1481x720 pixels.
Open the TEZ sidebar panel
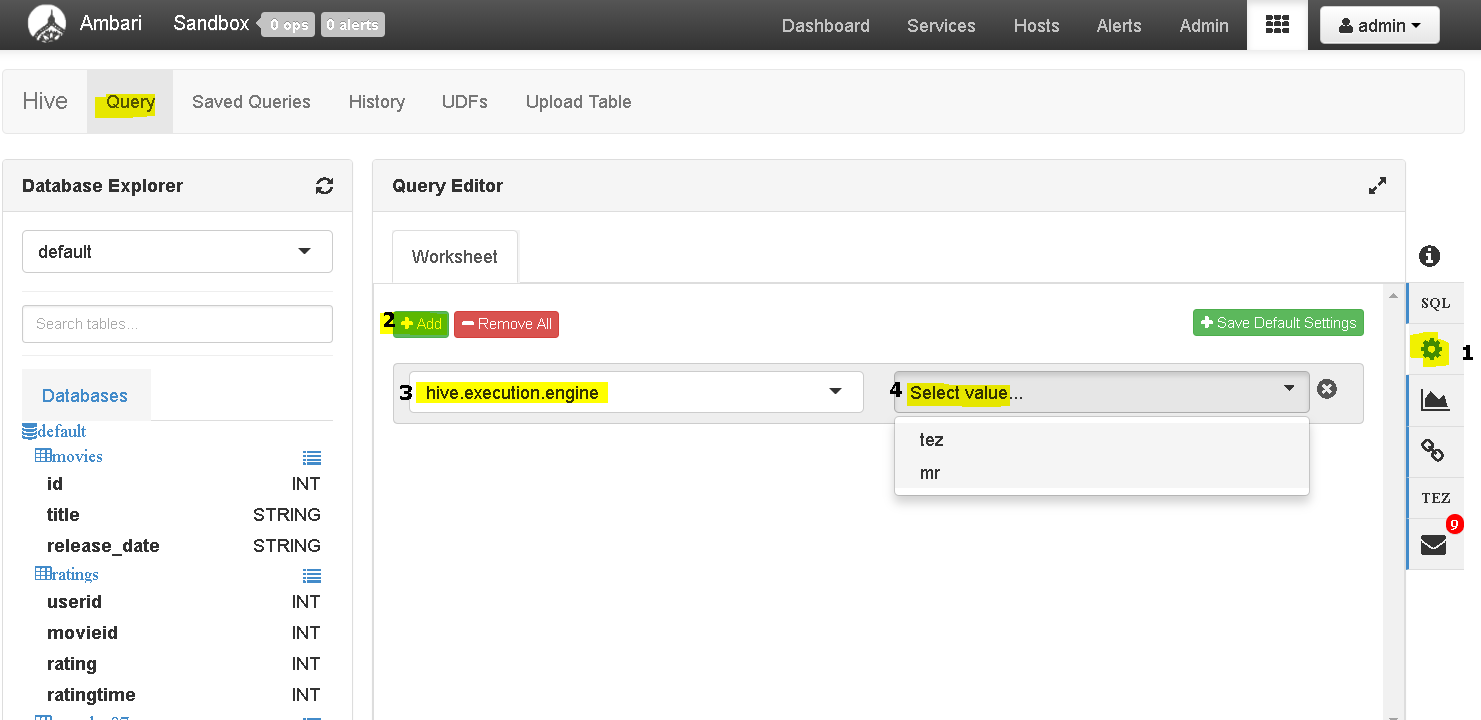pyautogui.click(x=1435, y=498)
